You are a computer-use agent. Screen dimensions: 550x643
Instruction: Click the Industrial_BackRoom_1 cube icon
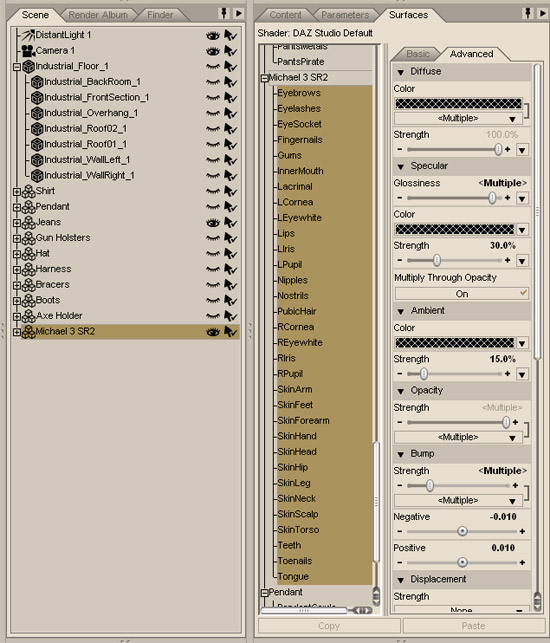37,82
